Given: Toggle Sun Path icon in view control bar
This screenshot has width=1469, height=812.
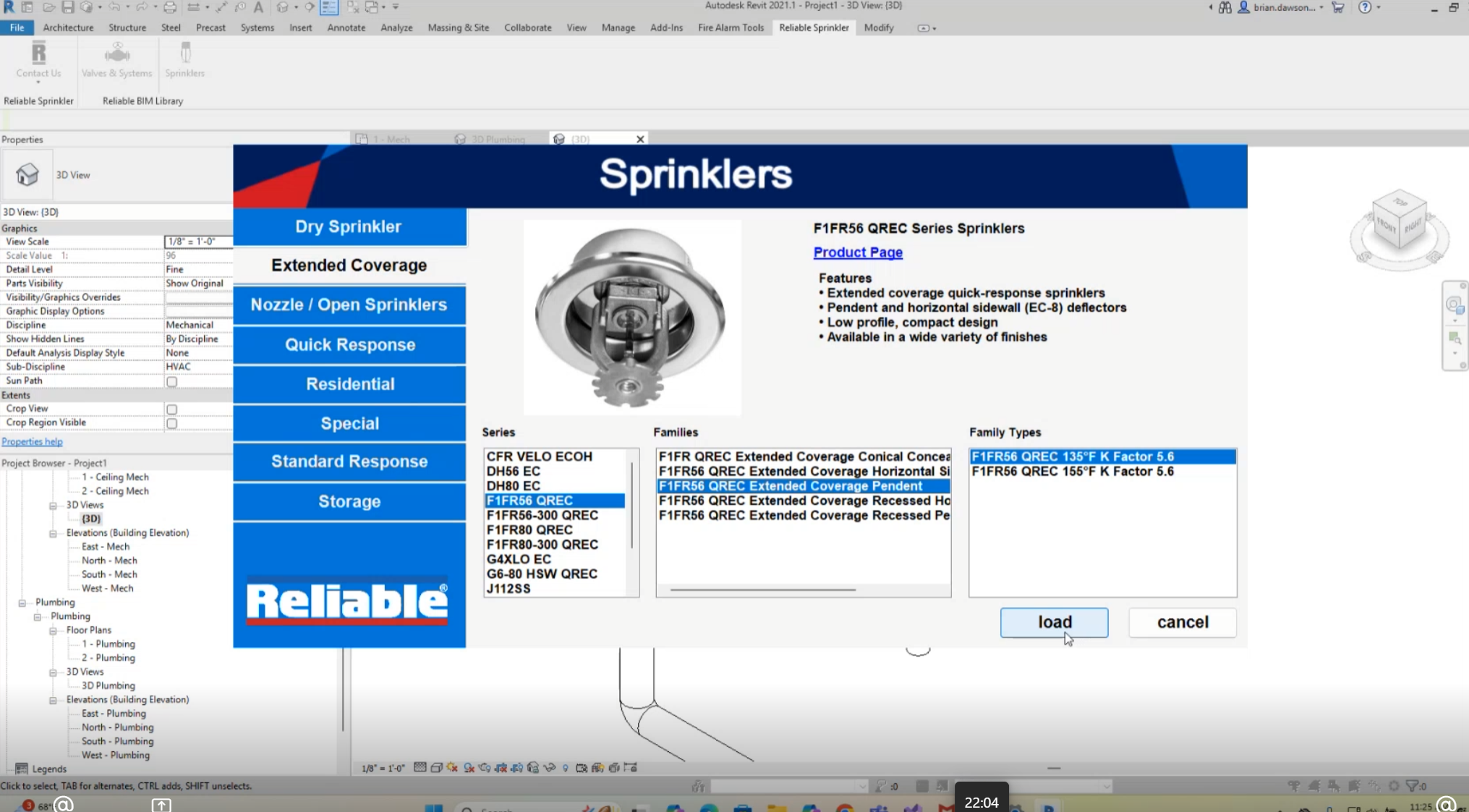Looking at the screenshot, I should [x=452, y=768].
